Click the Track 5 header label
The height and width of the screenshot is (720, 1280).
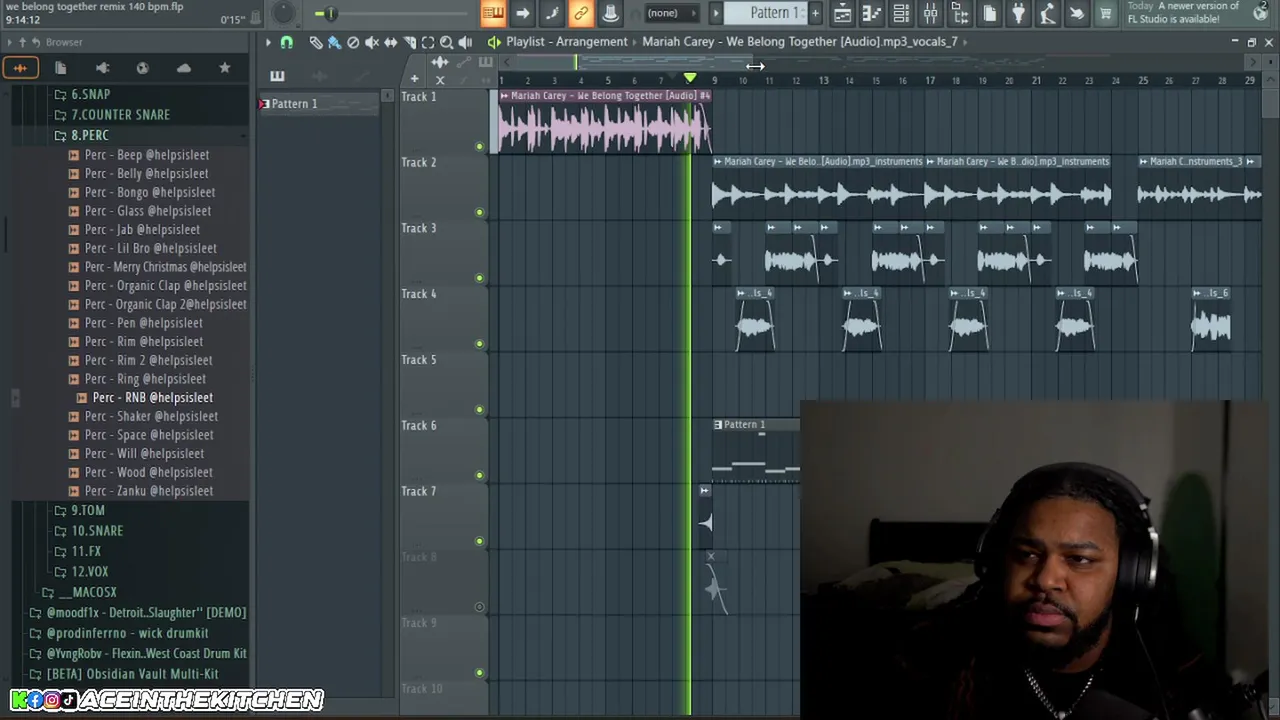(419, 360)
